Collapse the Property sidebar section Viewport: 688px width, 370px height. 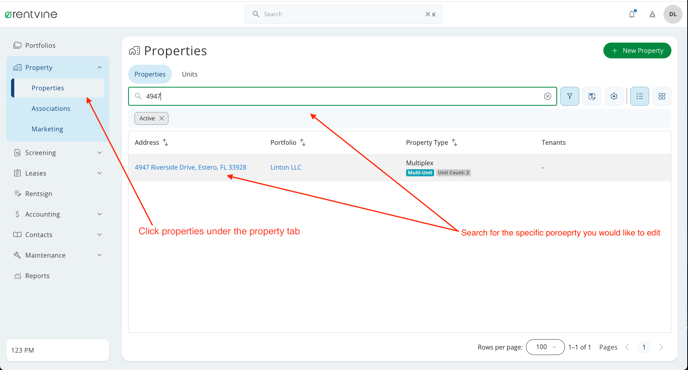pos(100,68)
